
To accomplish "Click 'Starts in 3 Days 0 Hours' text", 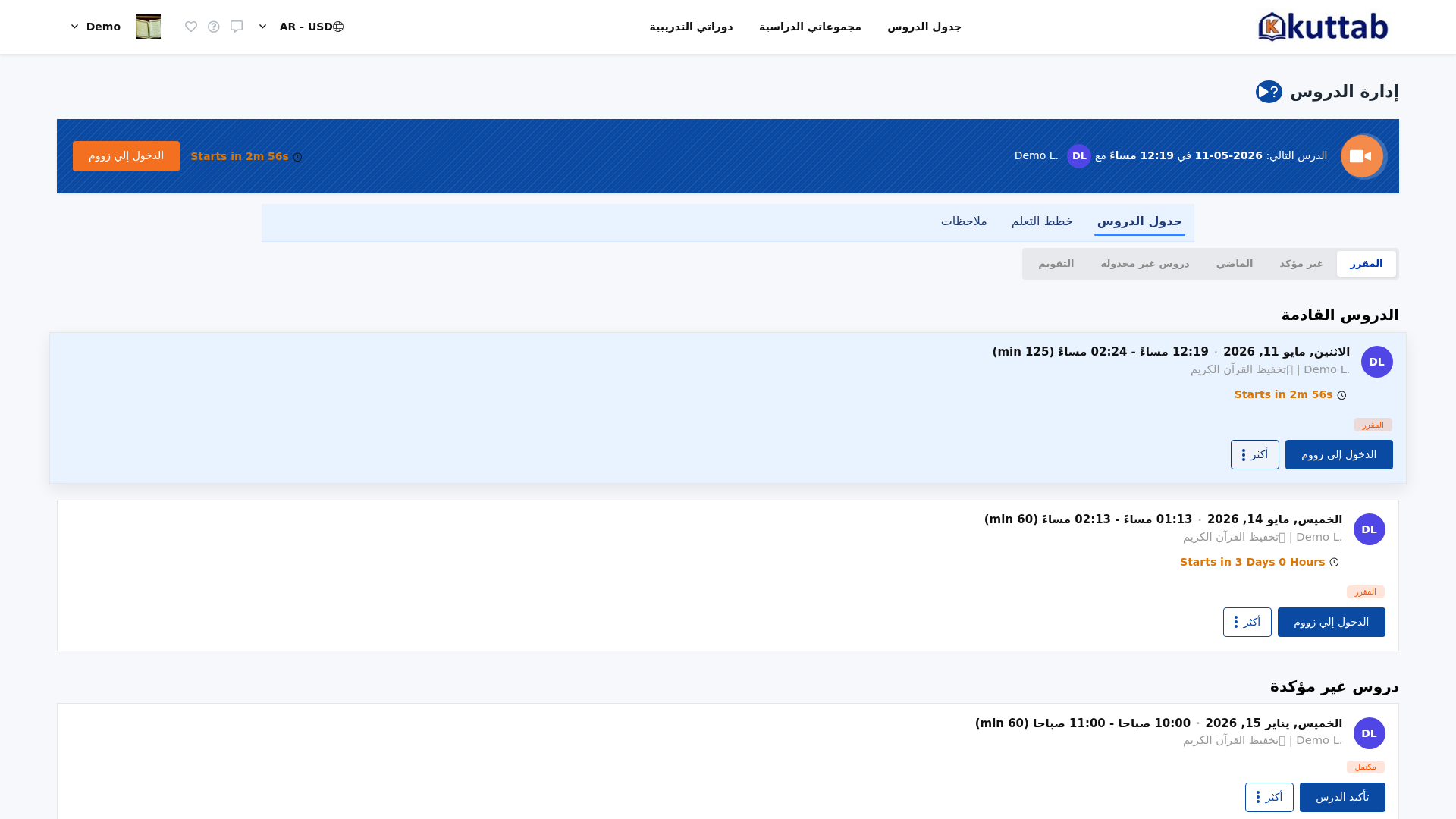I will 1252,562.
